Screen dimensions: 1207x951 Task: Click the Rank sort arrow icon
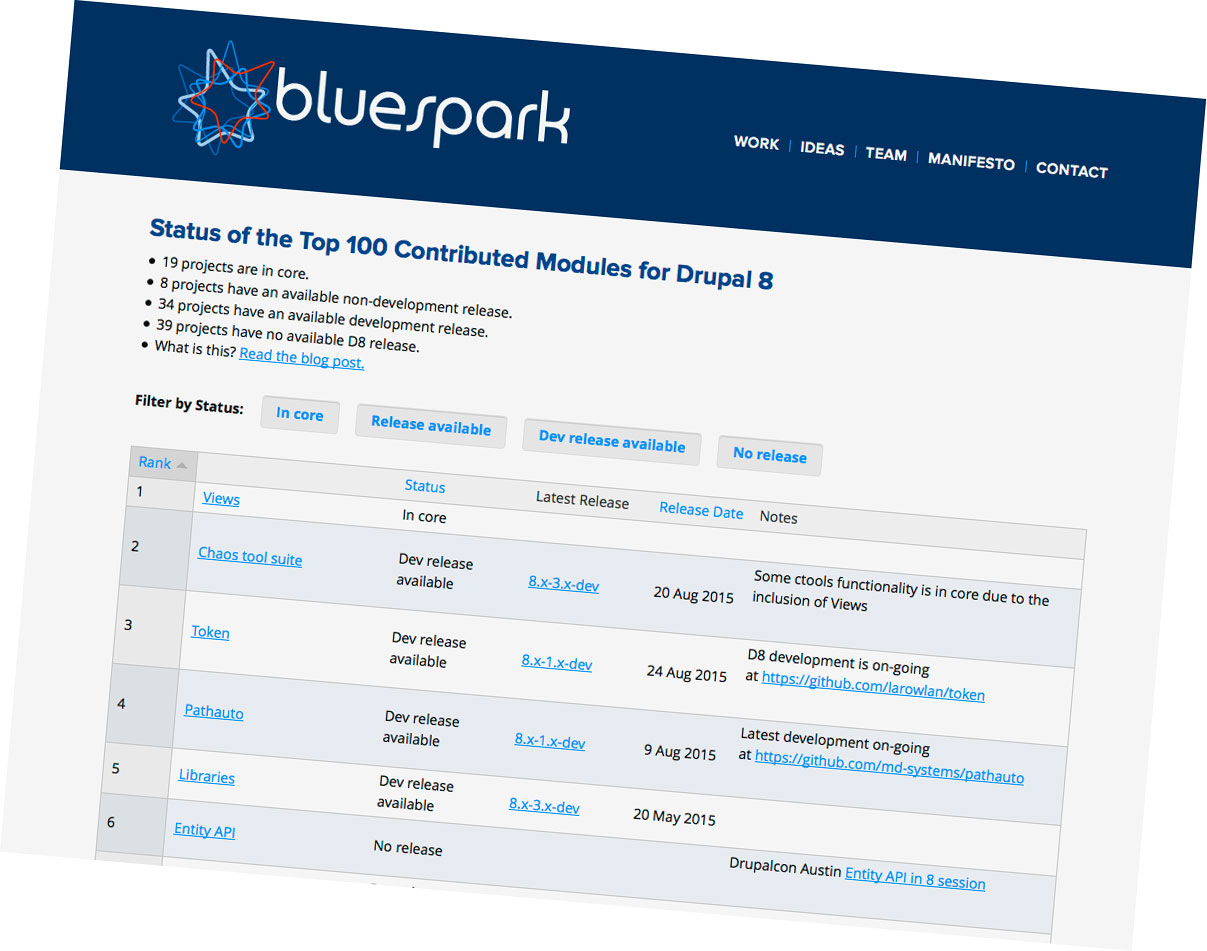point(182,465)
